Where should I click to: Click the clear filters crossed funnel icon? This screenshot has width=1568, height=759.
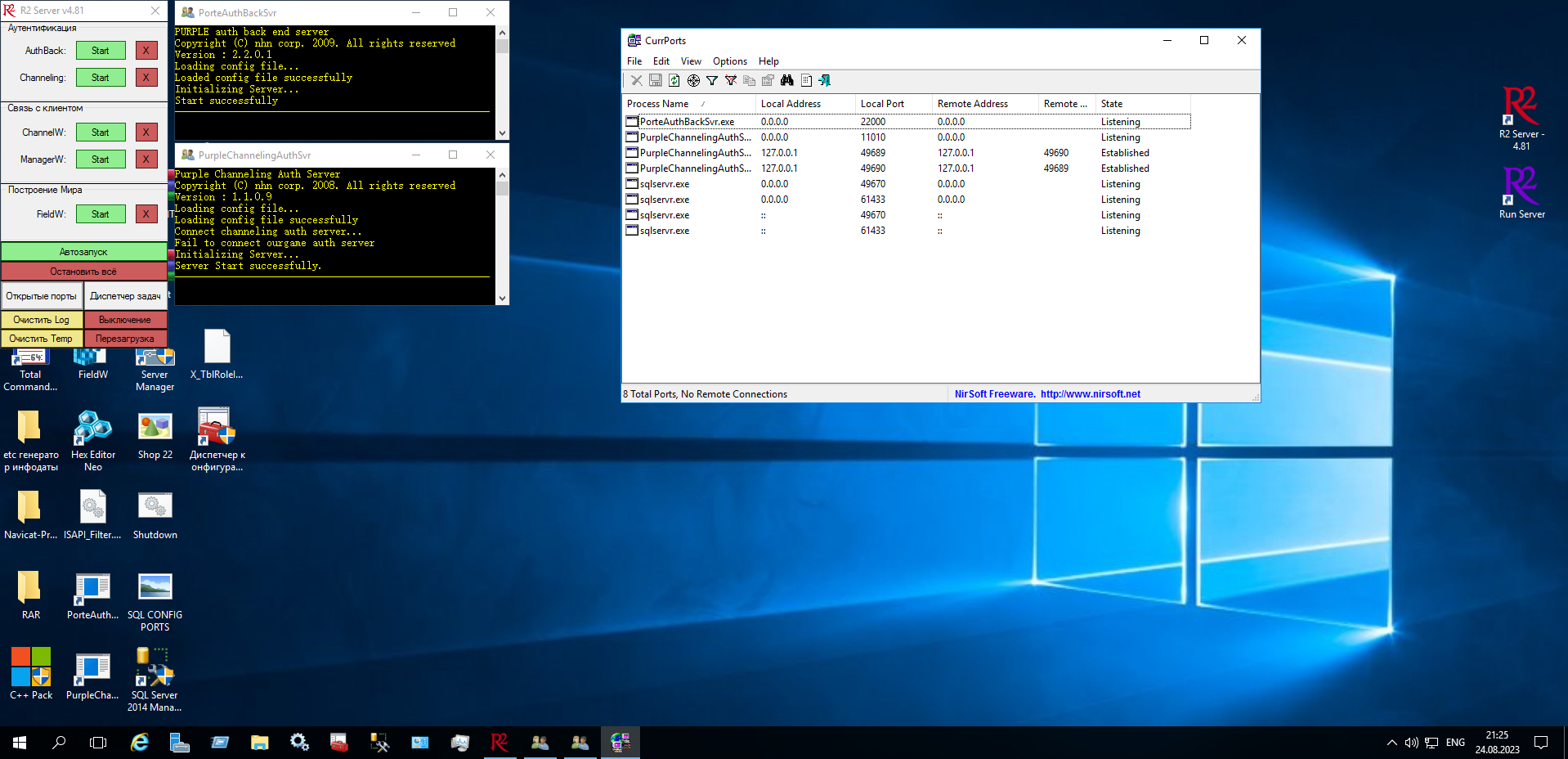[x=731, y=80]
